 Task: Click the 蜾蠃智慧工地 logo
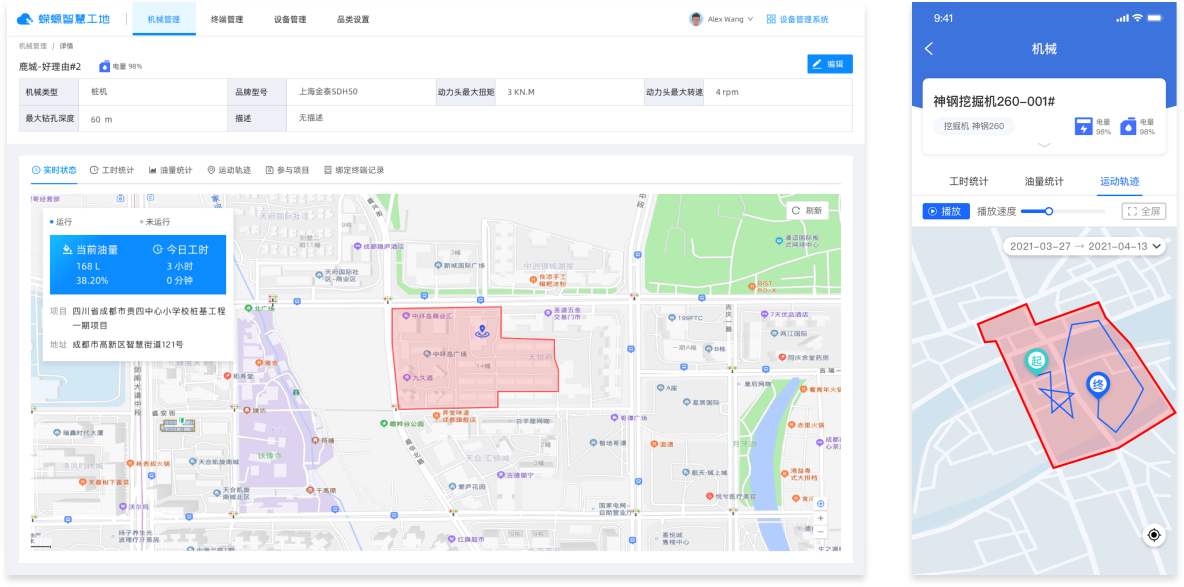[x=63, y=19]
